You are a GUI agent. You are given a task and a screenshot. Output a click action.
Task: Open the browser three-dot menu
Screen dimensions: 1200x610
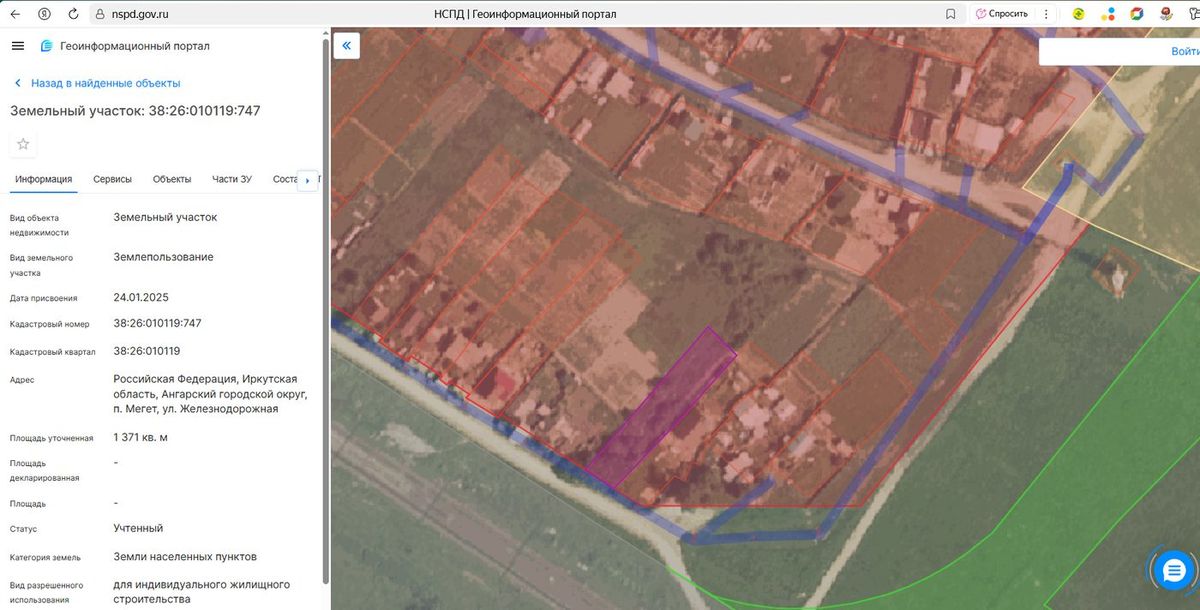pyautogui.click(x=1046, y=14)
